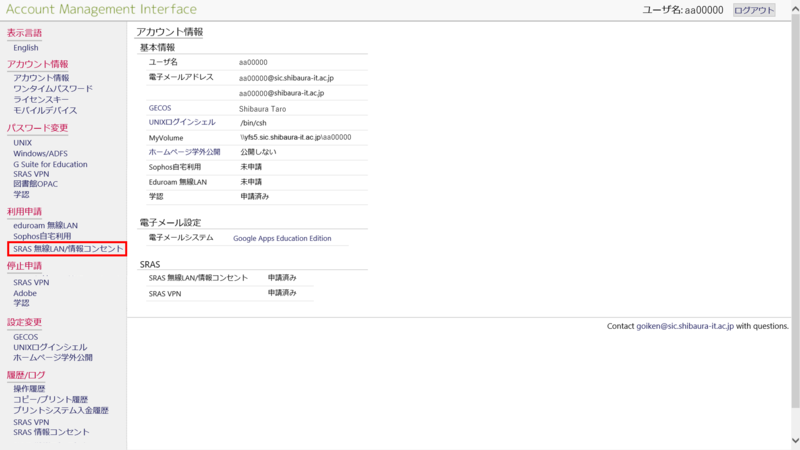The height and width of the screenshot is (450, 800).
Task: Open ホームページ学外公開 under 設定変更 in sidebar
Action: (52, 357)
